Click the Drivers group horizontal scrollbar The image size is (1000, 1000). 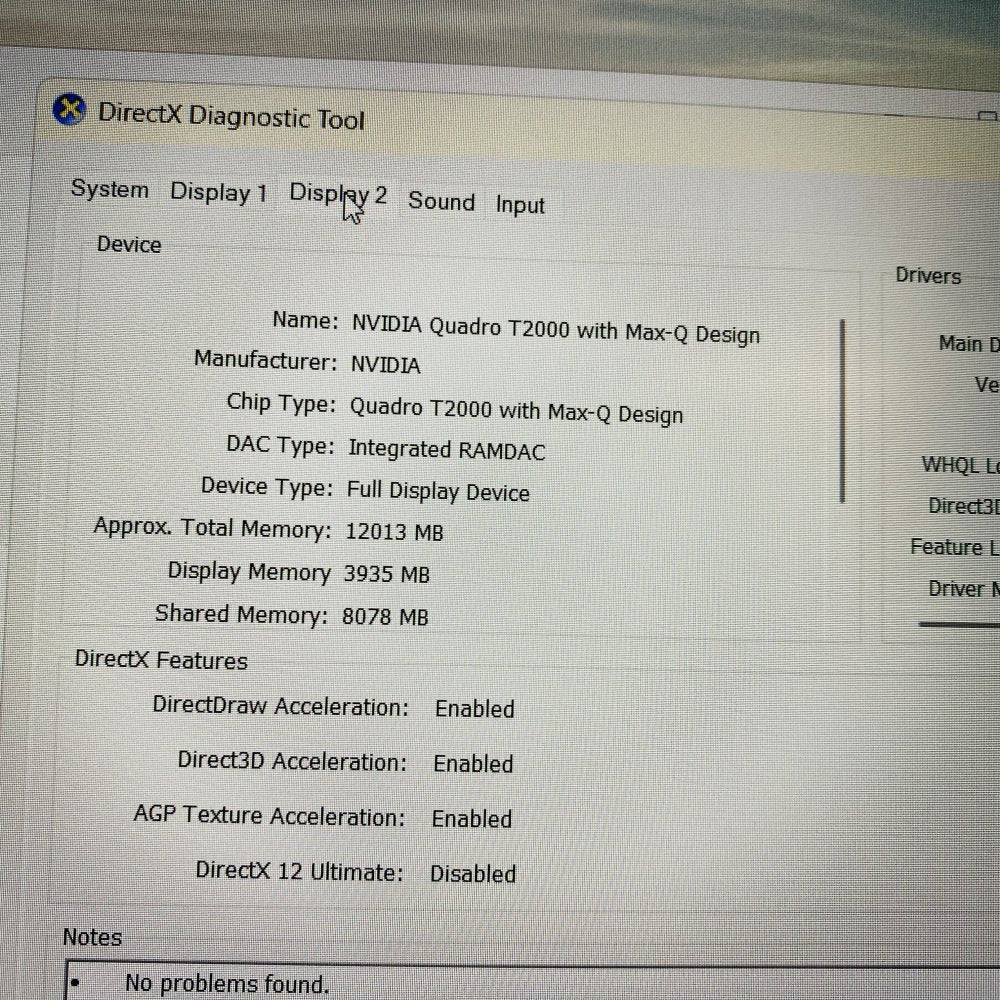click(959, 624)
